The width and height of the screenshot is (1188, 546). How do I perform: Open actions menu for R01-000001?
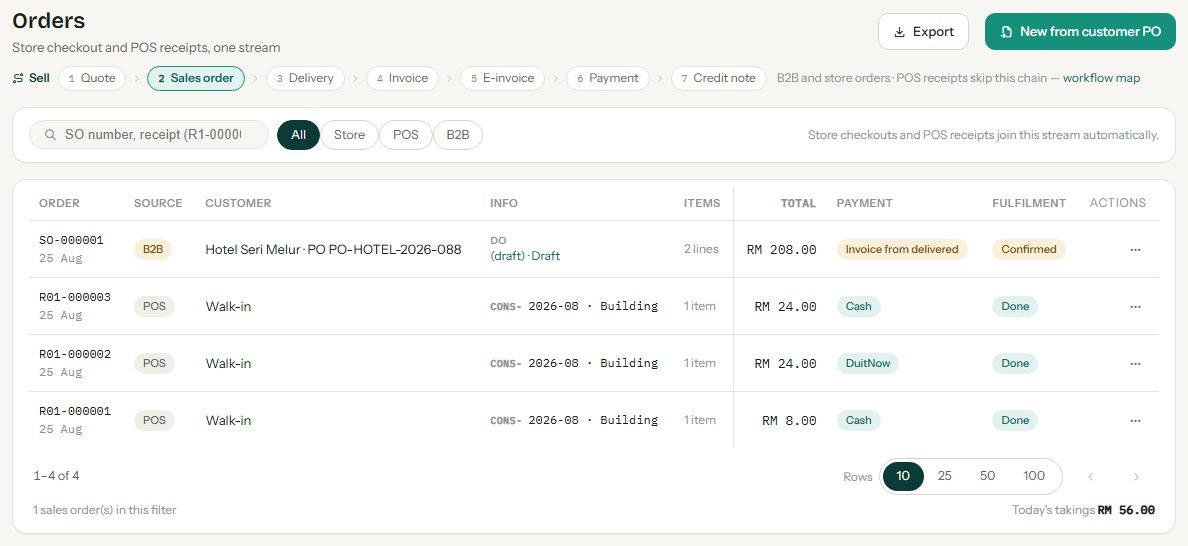(1135, 420)
